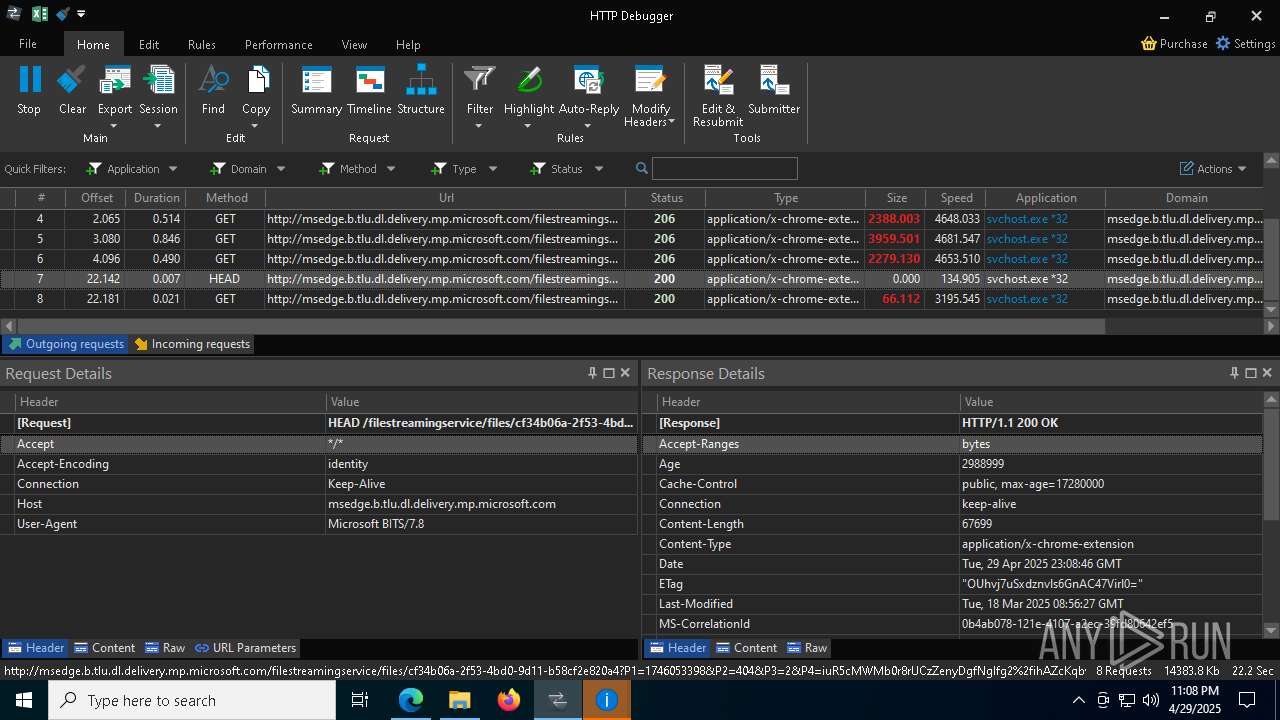Open the File menu

pyautogui.click(x=28, y=44)
